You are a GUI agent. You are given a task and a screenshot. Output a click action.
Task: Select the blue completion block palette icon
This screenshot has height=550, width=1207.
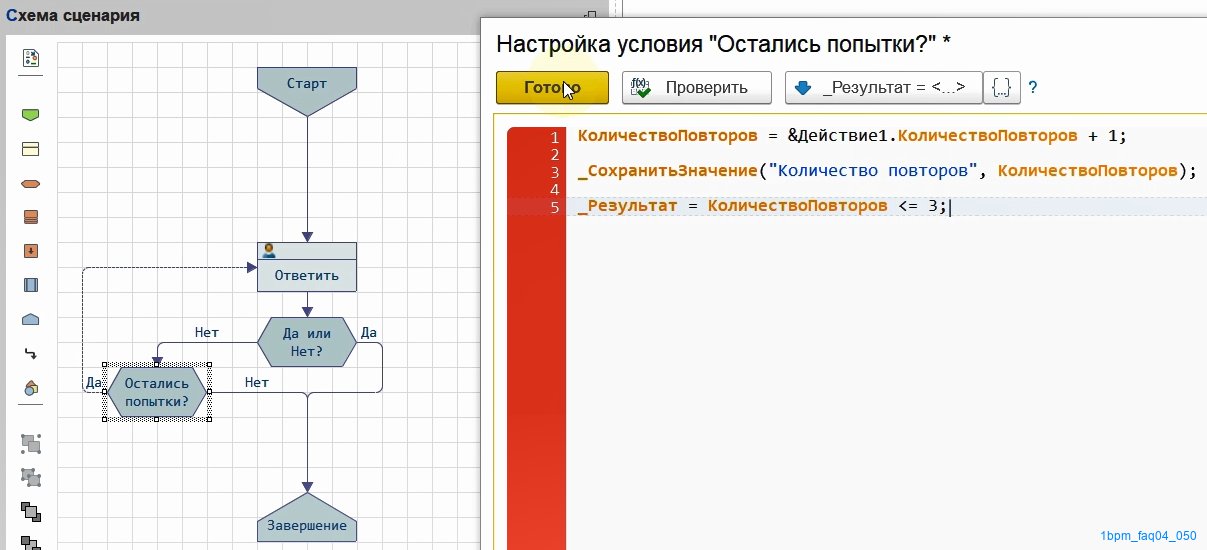click(31, 319)
